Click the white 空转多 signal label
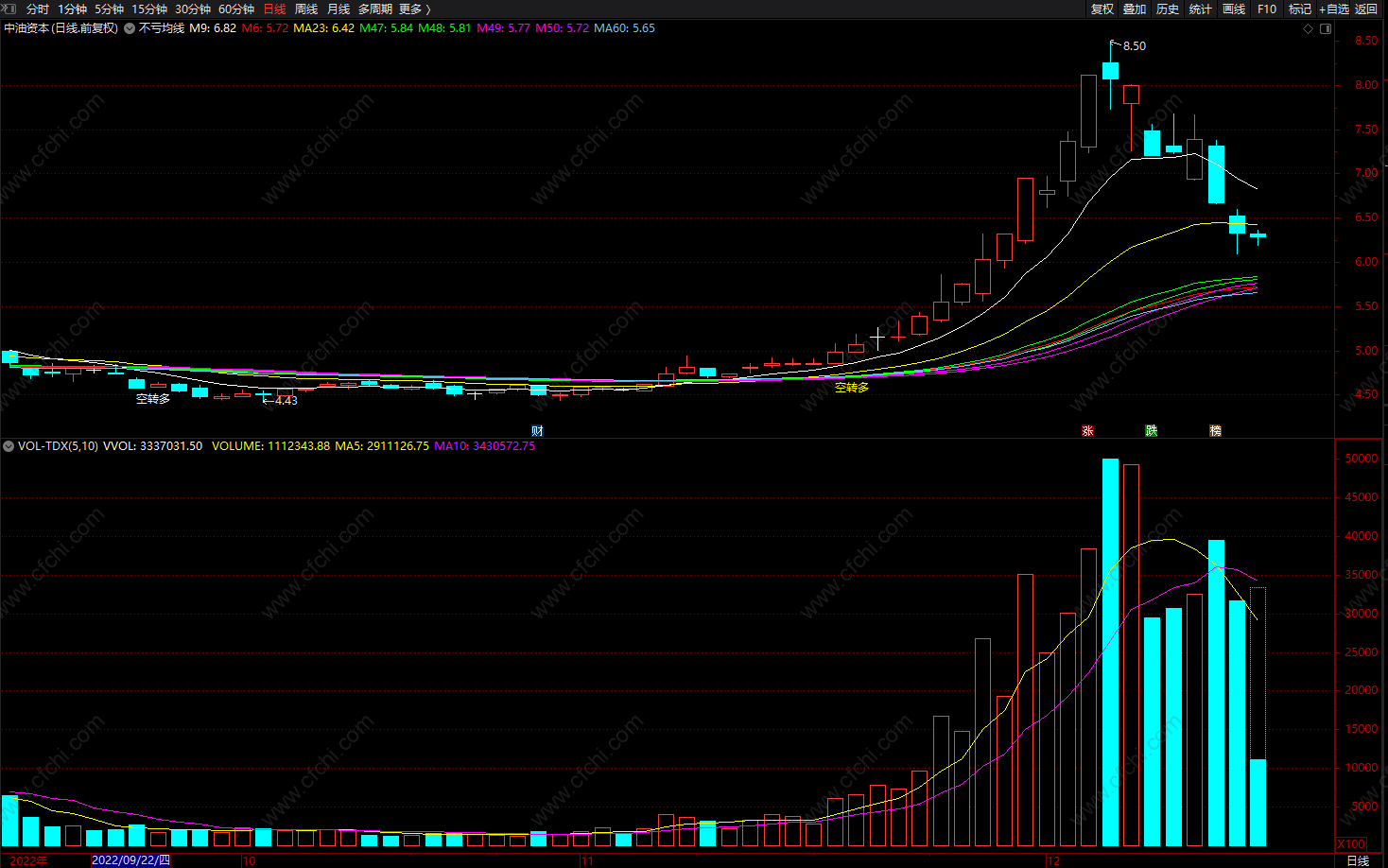This screenshot has width=1388, height=868. tap(153, 399)
